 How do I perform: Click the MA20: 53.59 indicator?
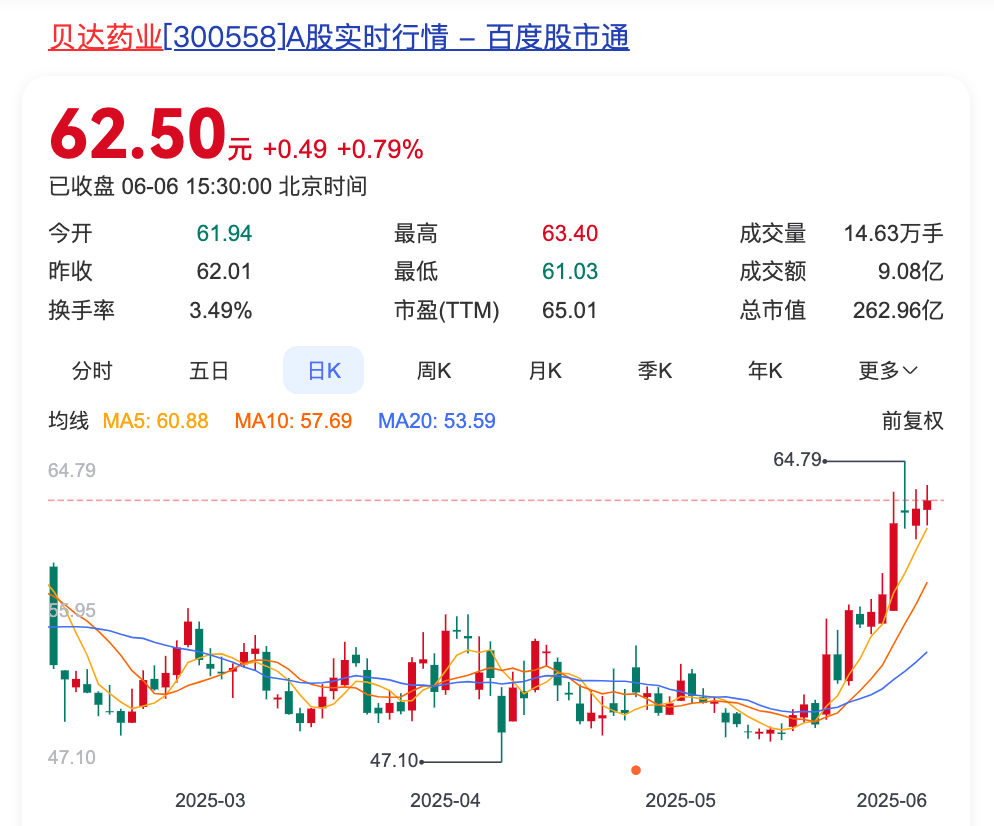pos(437,421)
